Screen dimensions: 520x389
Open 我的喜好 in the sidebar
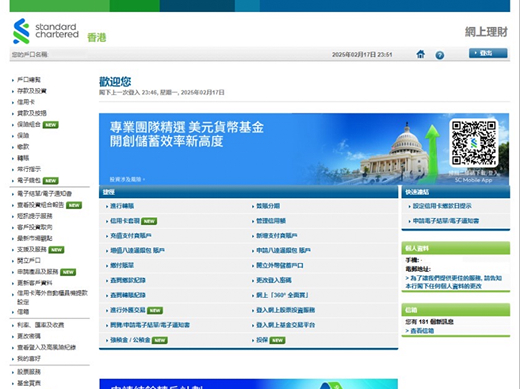(29, 359)
